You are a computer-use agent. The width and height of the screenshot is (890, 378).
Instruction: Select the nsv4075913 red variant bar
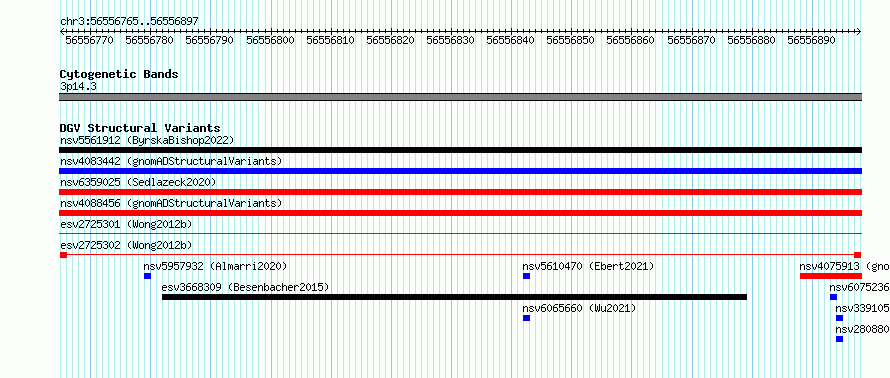pyautogui.click(x=831, y=276)
